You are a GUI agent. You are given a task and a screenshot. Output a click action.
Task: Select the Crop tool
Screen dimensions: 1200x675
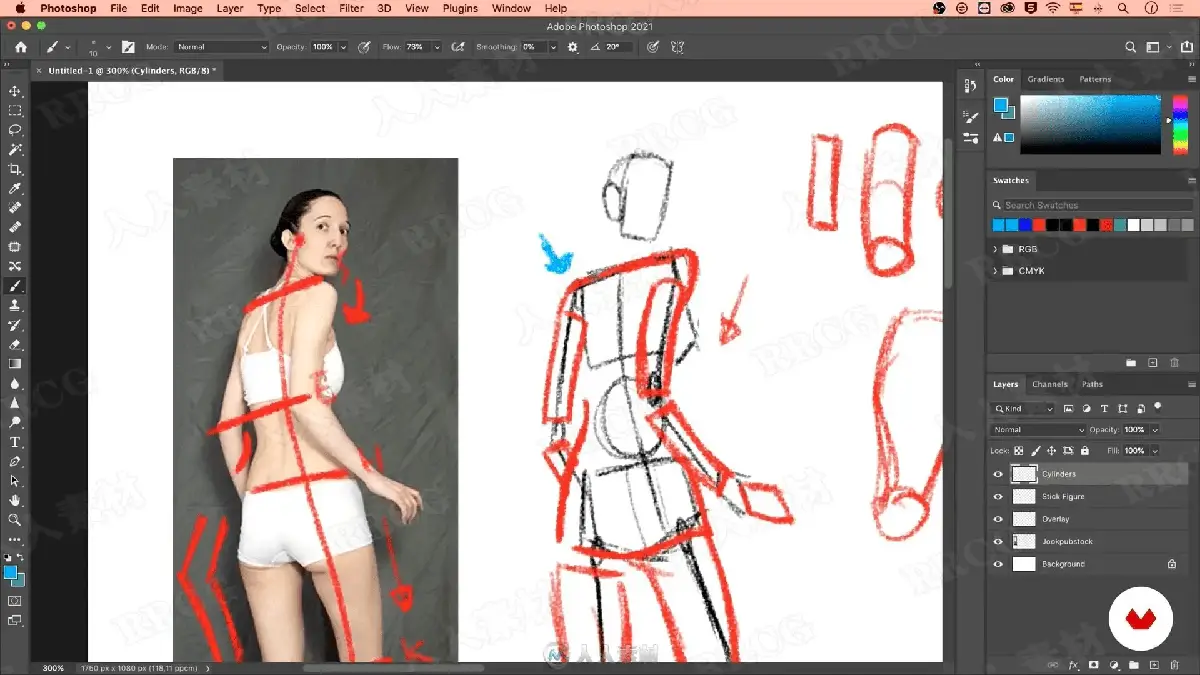click(15, 169)
